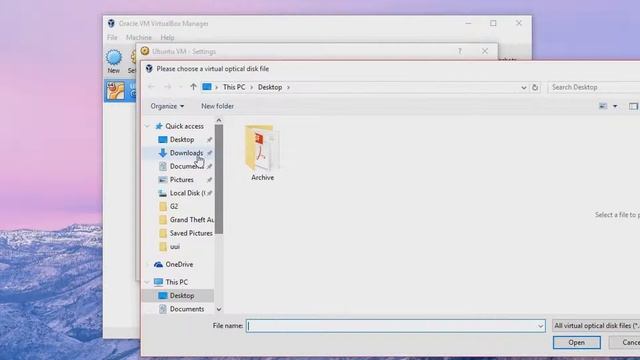The image size is (640, 360).
Task: Open the uui folder in sidebar
Action: [174, 247]
